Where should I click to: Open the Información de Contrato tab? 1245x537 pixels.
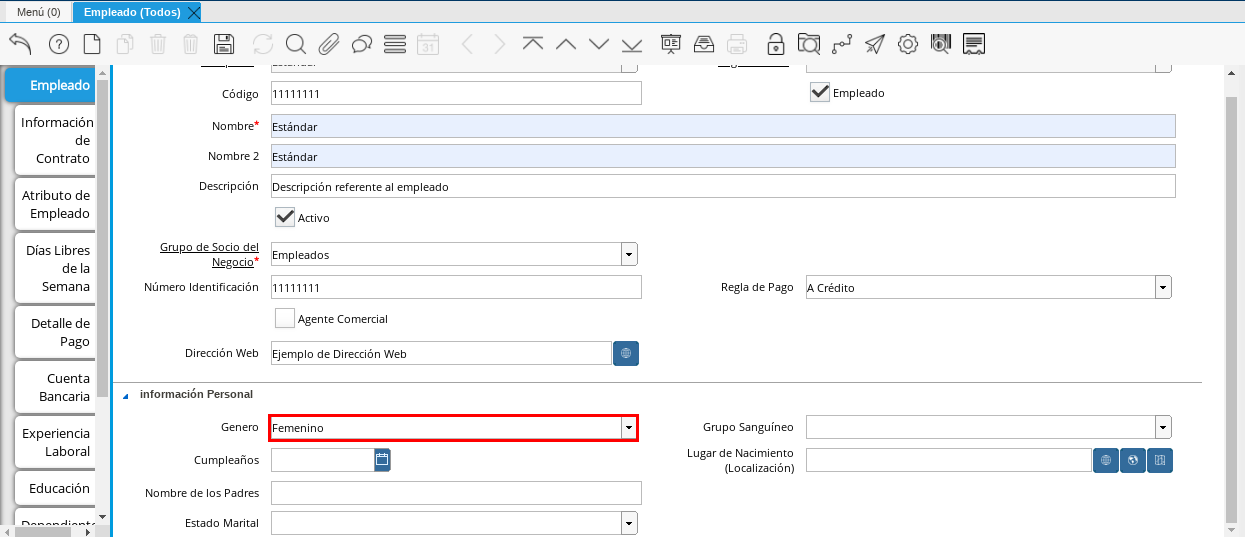point(56,140)
